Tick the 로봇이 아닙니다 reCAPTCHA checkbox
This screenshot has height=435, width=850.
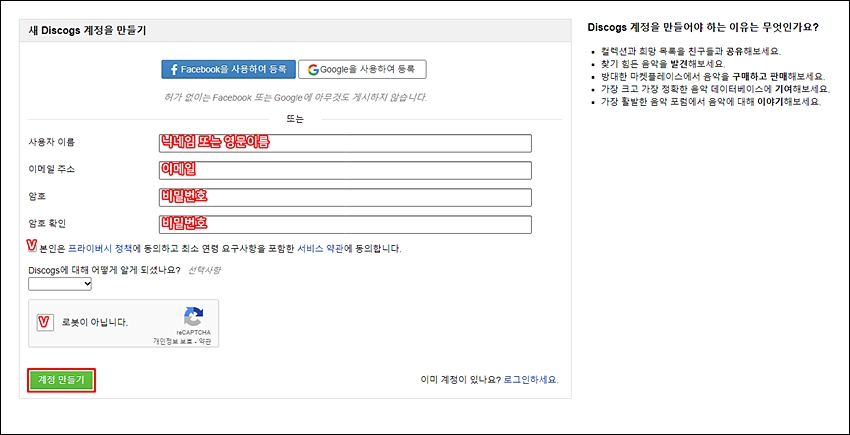pyautogui.click(x=45, y=323)
